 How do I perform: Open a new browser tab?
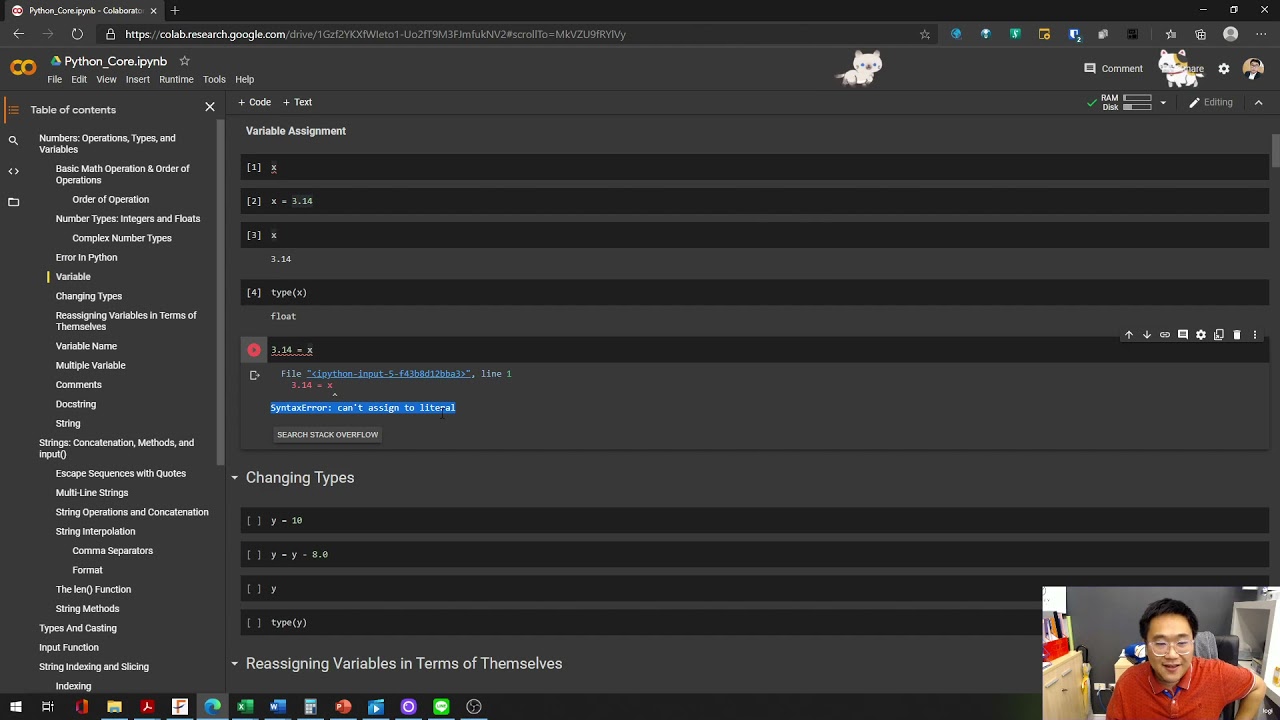[175, 10]
